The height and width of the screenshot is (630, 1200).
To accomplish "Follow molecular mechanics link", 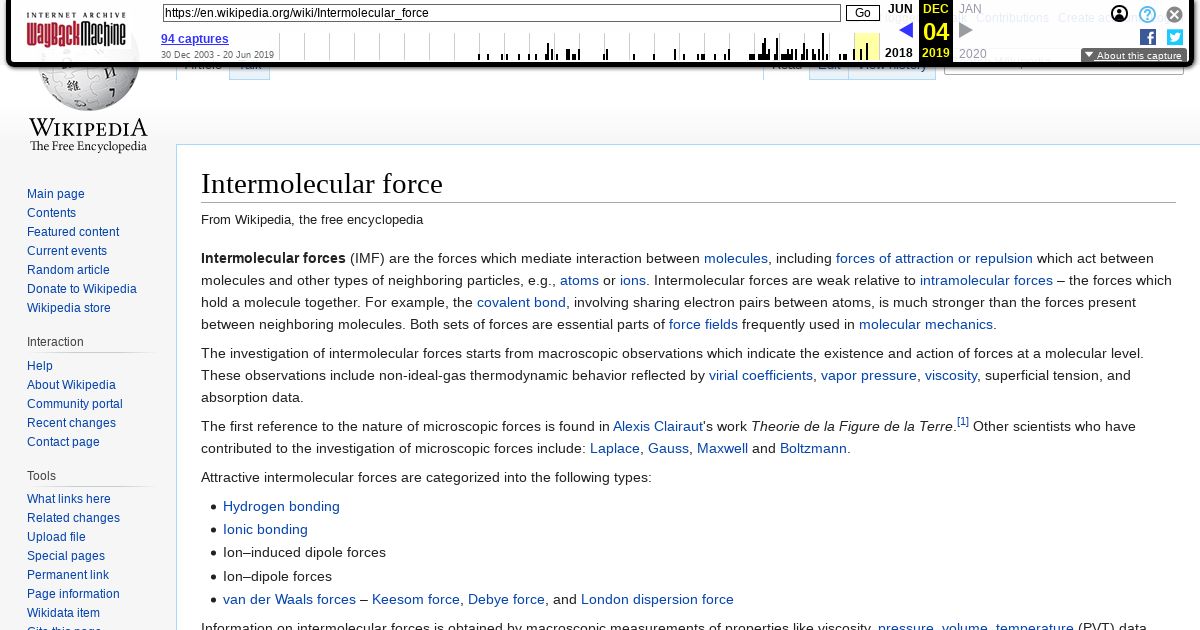I will click(926, 324).
